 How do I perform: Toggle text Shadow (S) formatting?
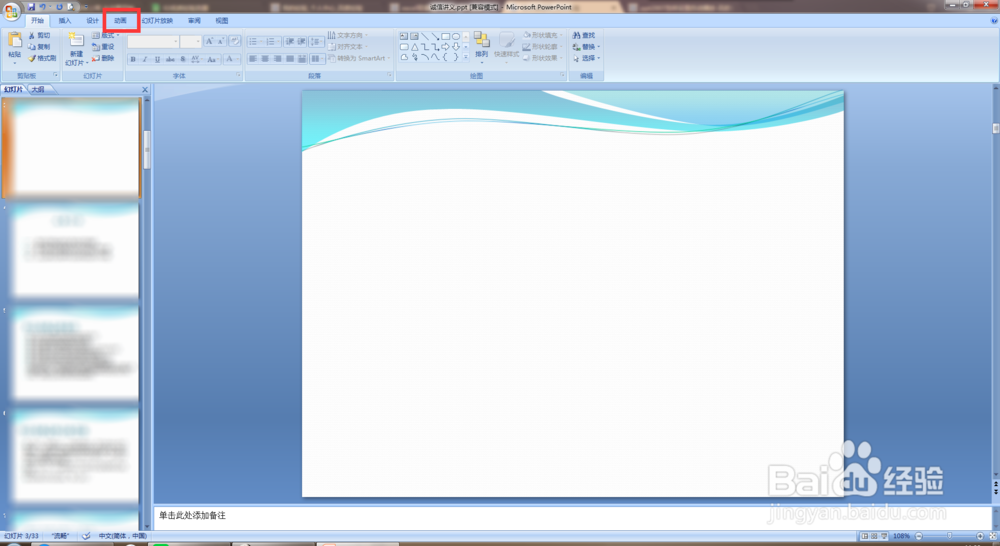(x=183, y=59)
